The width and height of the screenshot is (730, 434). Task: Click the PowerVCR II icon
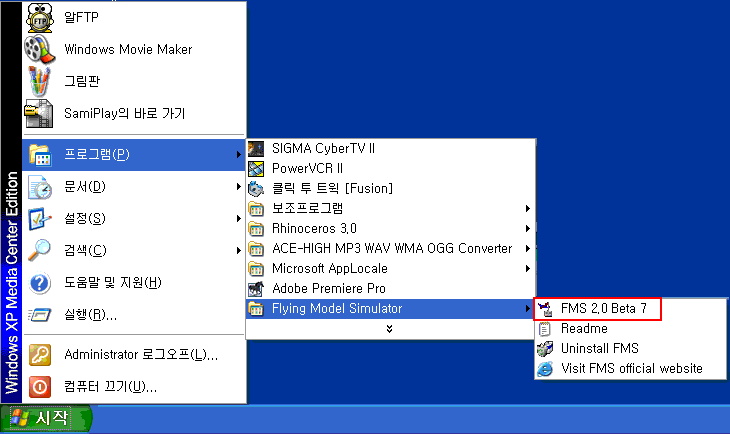point(256,169)
